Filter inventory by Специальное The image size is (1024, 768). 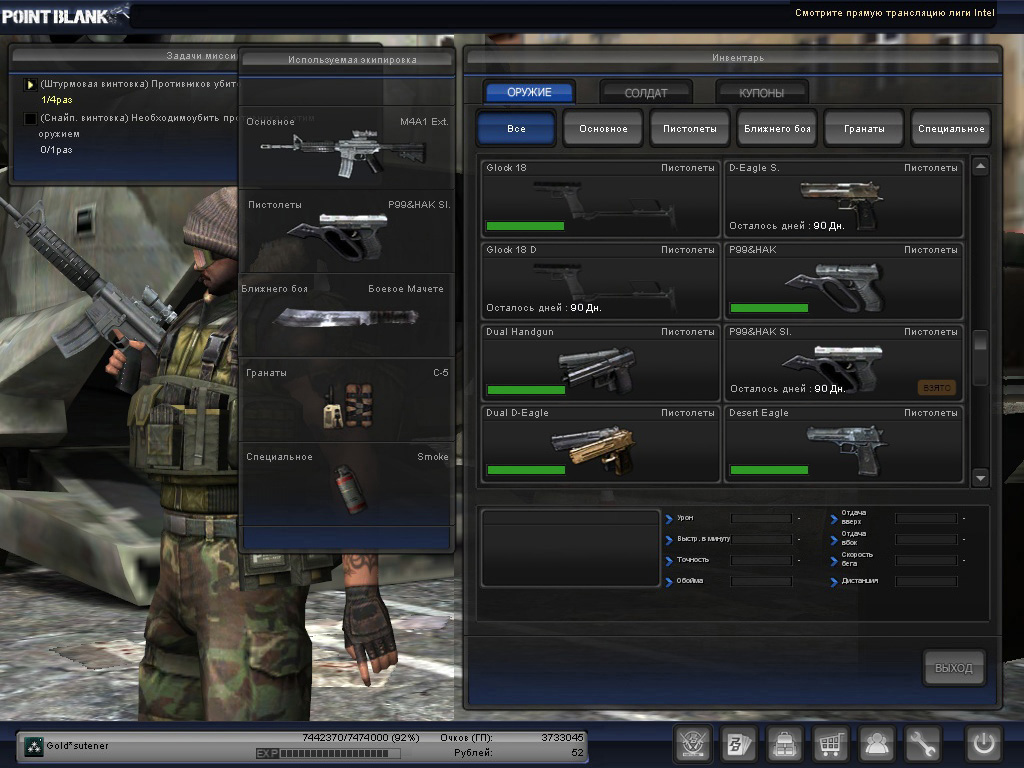pos(951,128)
